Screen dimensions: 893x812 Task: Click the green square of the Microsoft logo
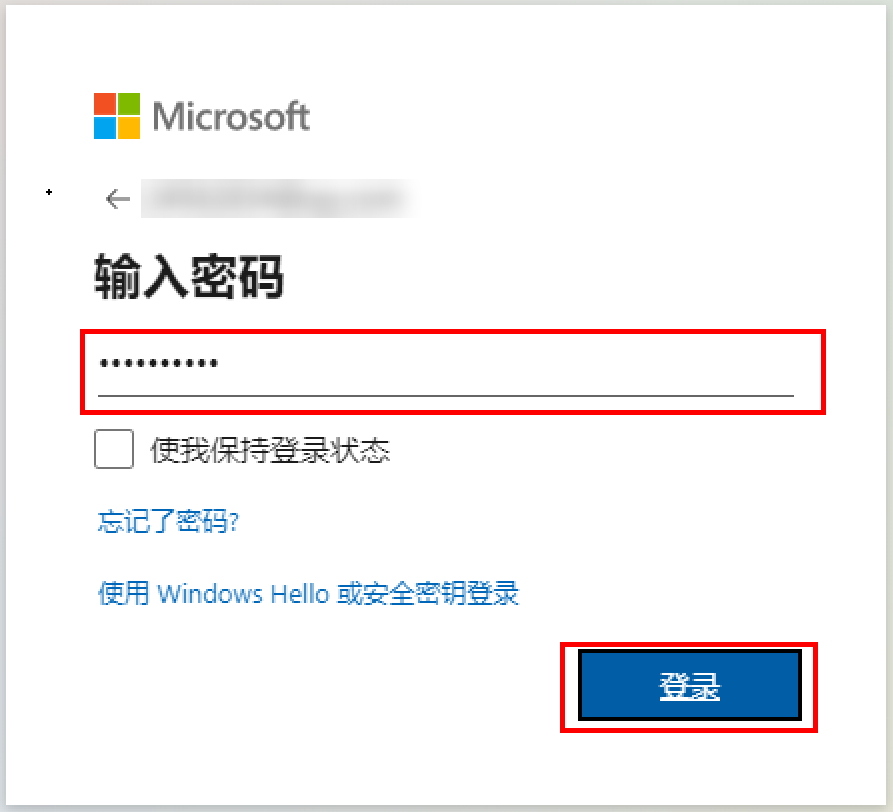[x=129, y=104]
